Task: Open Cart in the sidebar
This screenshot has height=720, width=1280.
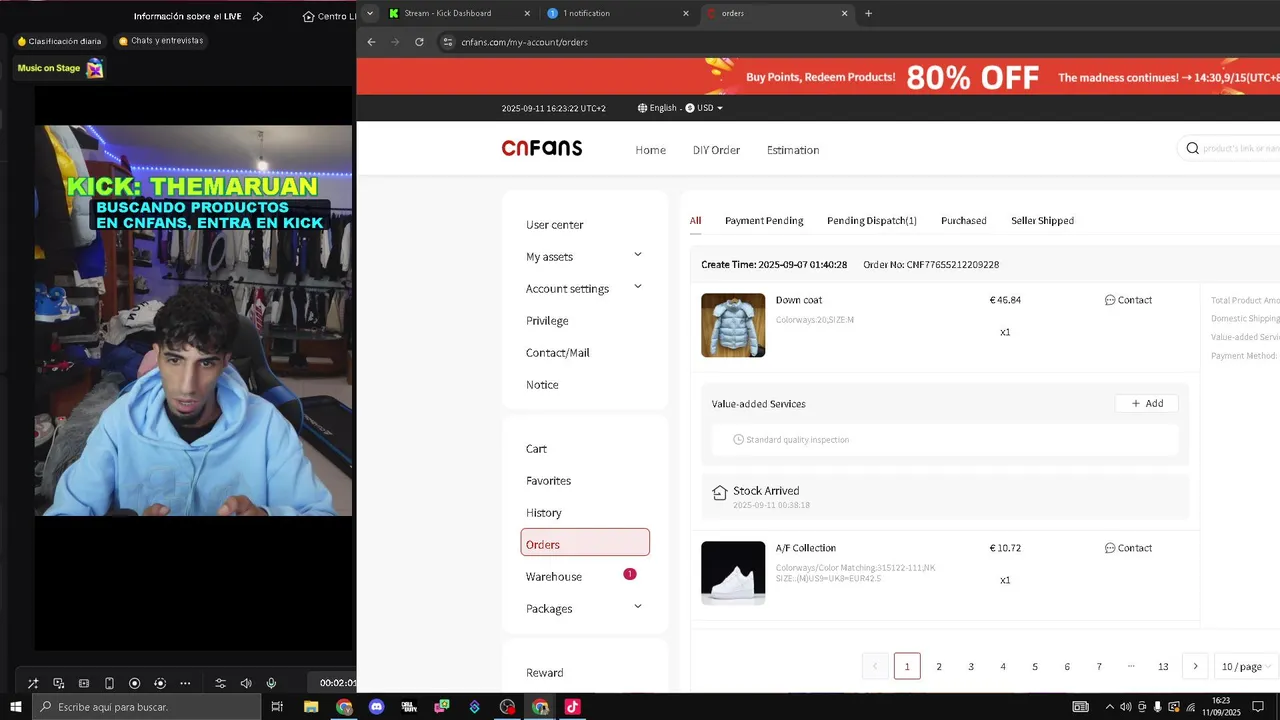Action: (536, 449)
